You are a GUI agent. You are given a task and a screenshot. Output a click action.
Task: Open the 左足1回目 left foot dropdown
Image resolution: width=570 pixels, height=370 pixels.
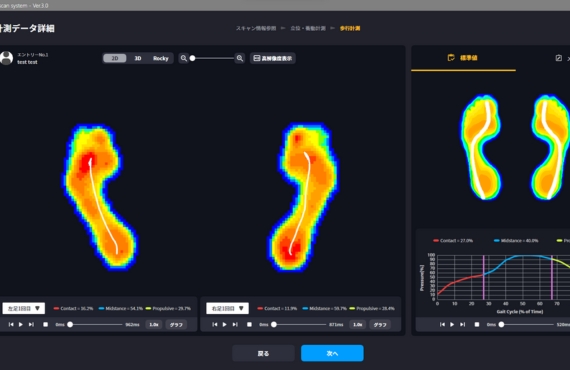24,308
